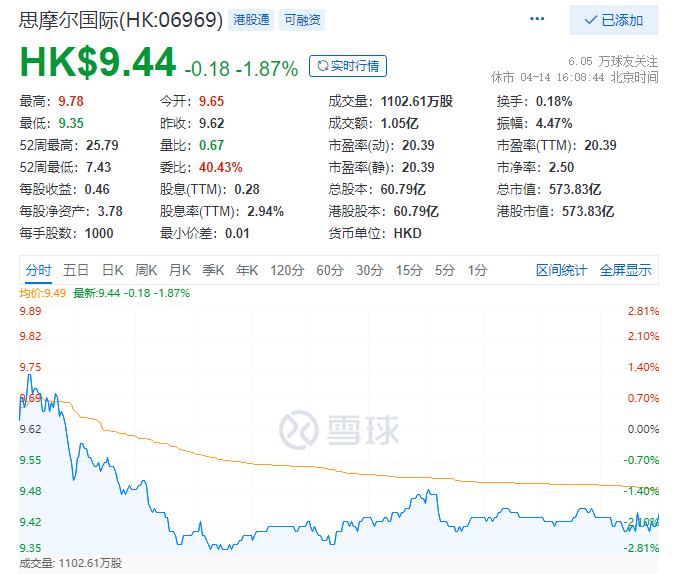Click the 港股市值 value 573.83亿
Screen dimensions: 674x574
click(x=588, y=212)
